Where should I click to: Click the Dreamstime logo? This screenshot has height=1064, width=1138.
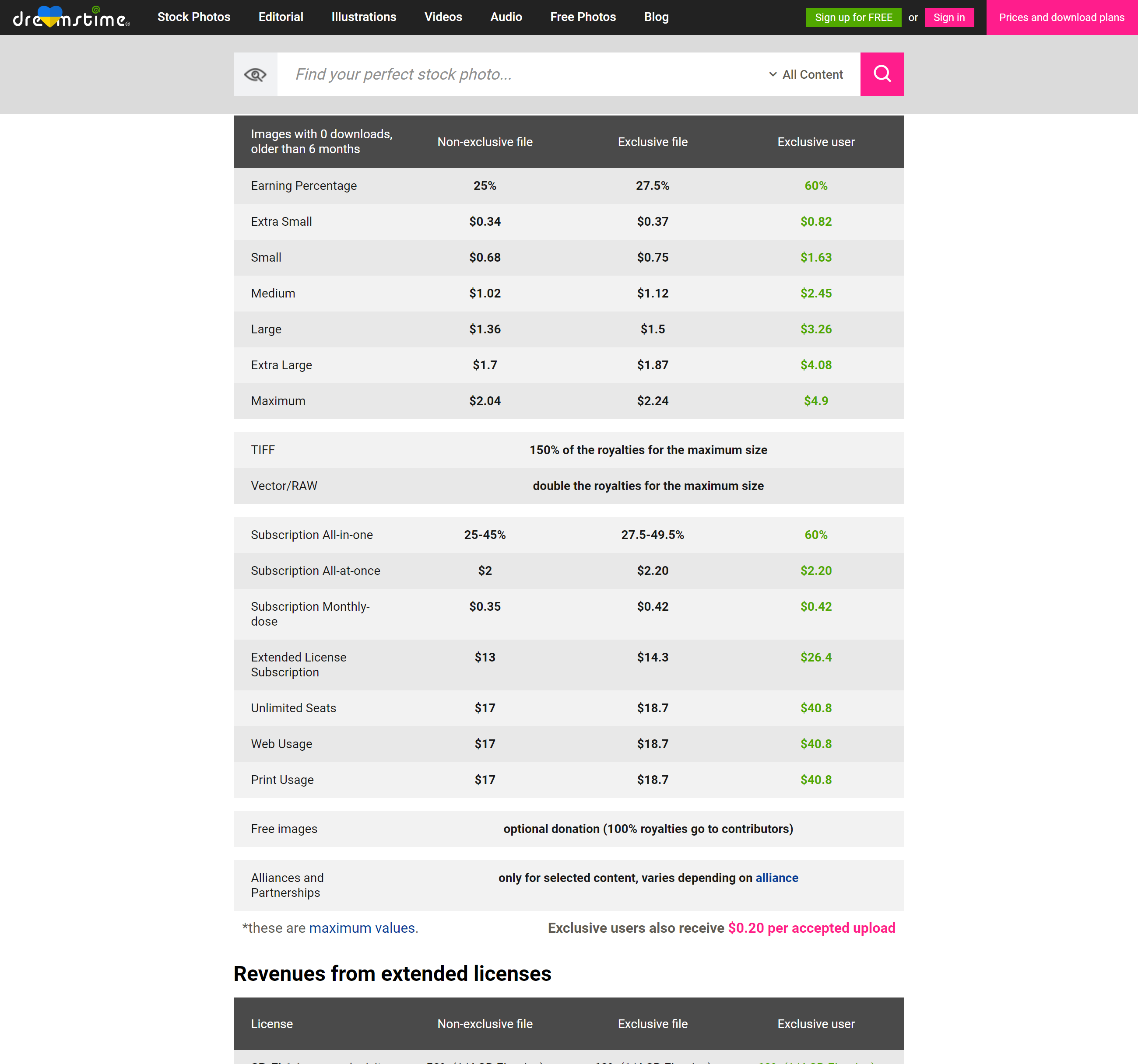[71, 17]
